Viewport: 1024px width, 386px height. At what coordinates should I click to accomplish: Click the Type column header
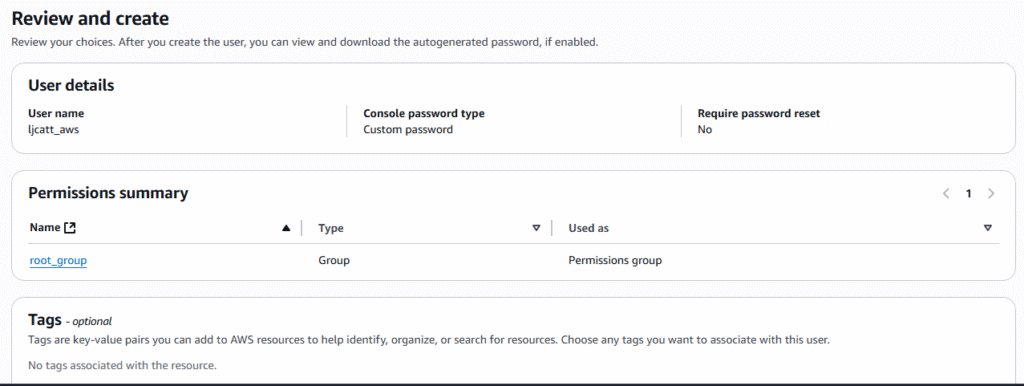(x=330, y=228)
